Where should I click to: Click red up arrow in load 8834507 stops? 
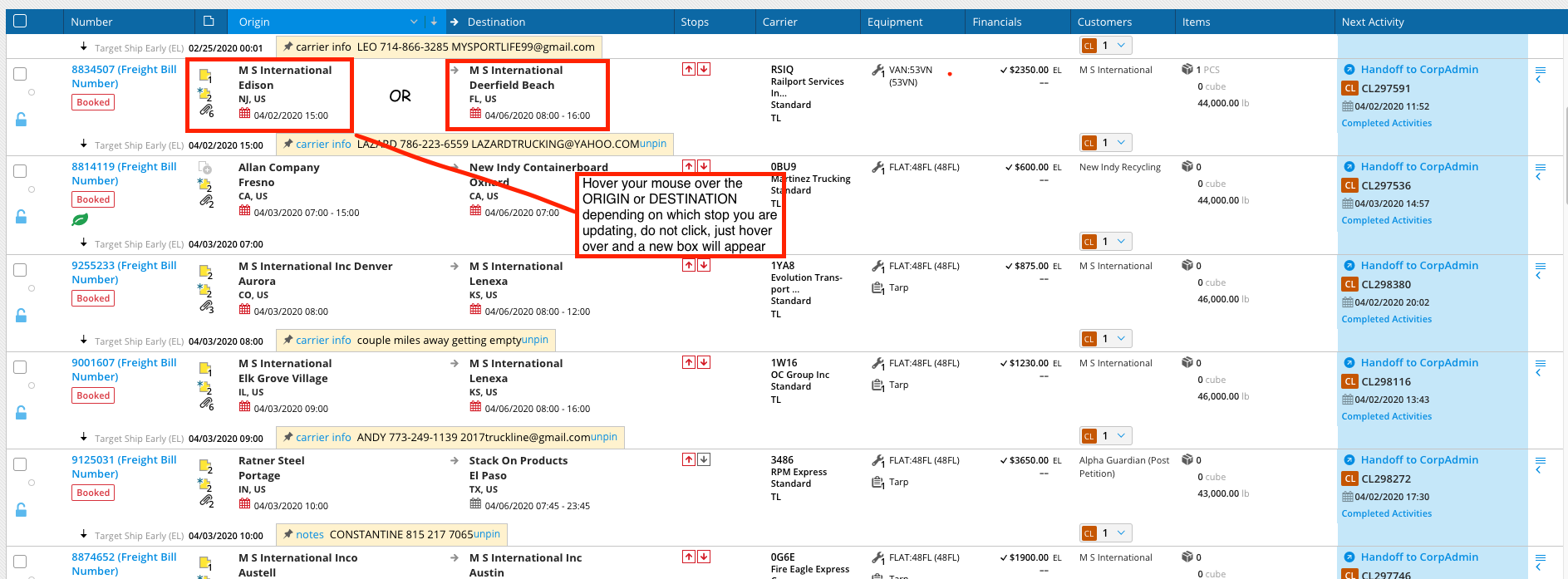coord(689,69)
